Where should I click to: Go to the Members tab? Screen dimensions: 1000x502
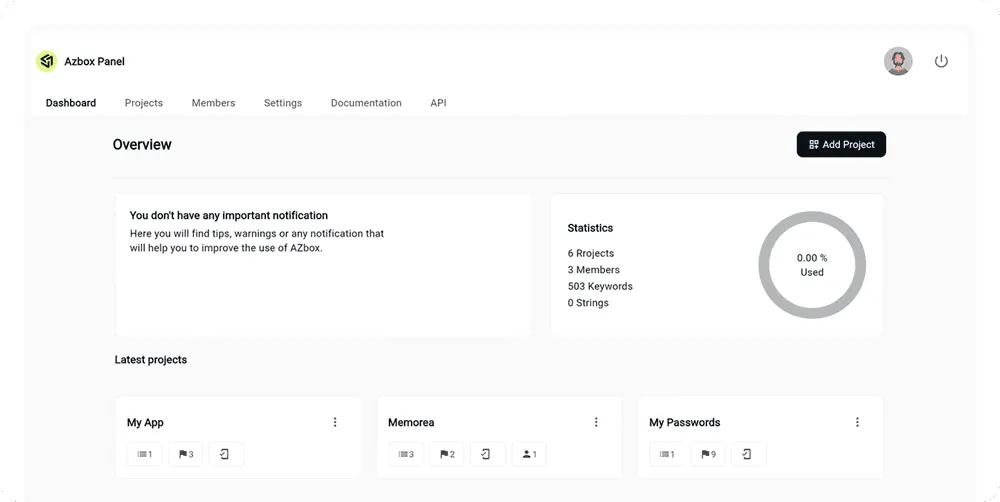point(213,103)
